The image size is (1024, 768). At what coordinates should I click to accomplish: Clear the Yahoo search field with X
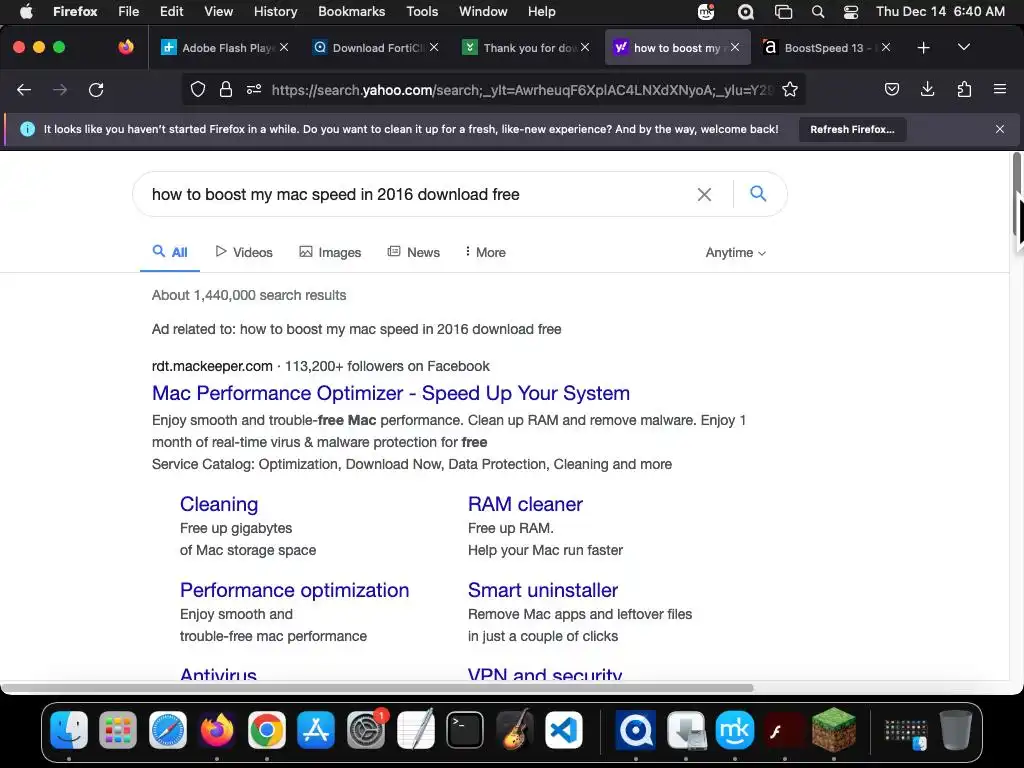click(704, 194)
